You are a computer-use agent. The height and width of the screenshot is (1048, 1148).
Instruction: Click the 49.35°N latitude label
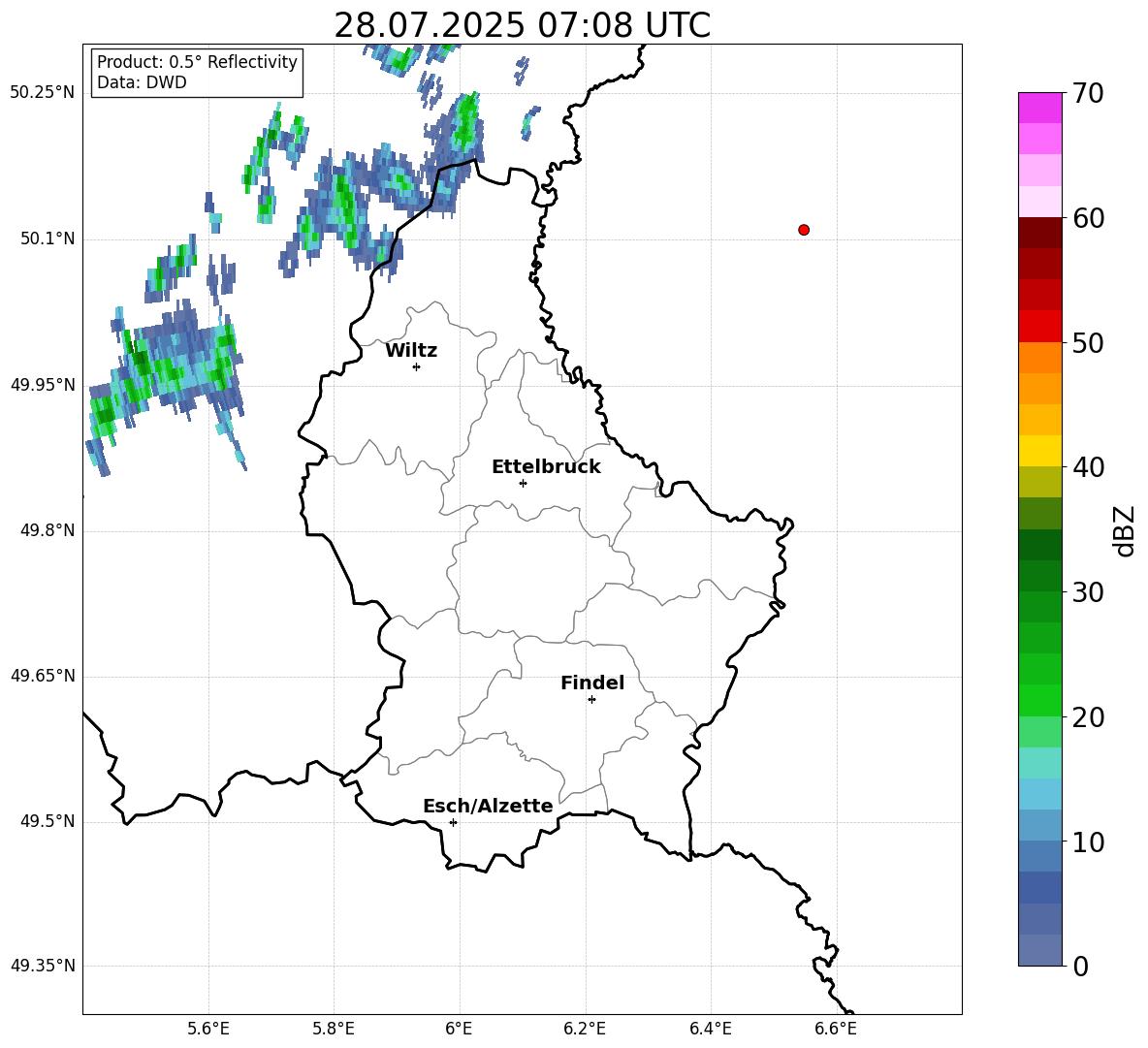pos(43,966)
